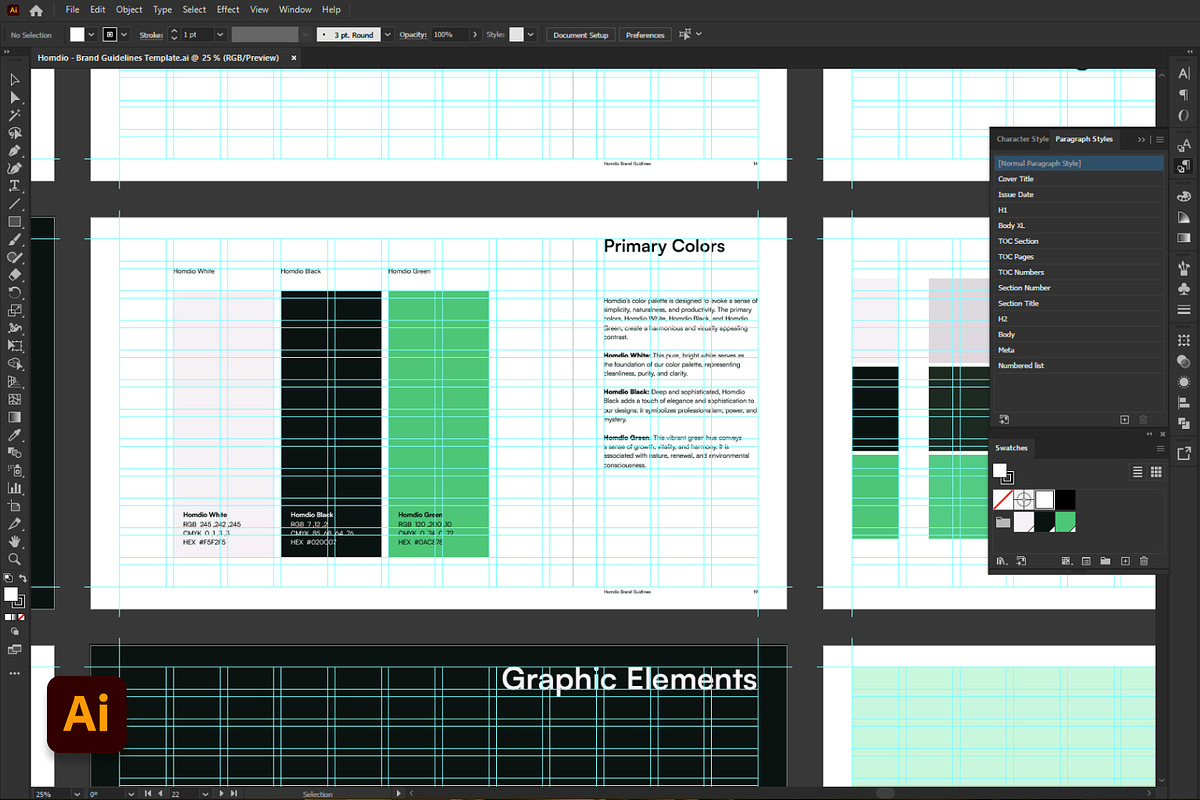Click the Primary Colors heading on artboard
The height and width of the screenshot is (800, 1200).
pyautogui.click(x=664, y=246)
